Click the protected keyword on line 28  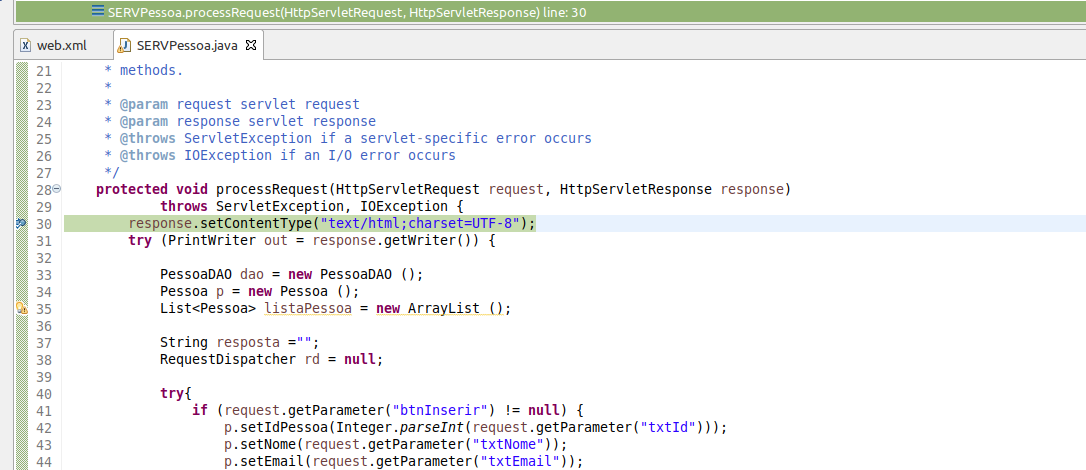pyautogui.click(x=132, y=190)
